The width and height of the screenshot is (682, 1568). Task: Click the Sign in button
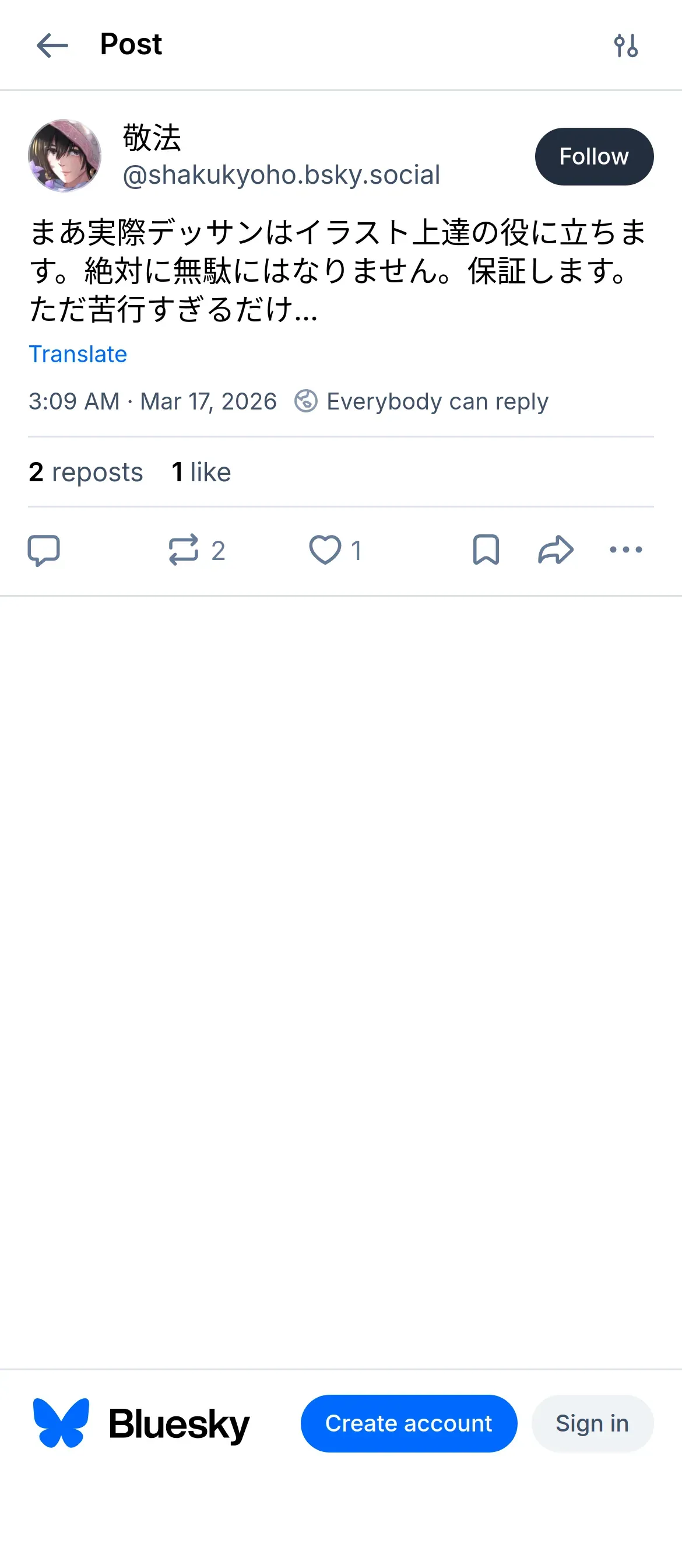point(592,1423)
